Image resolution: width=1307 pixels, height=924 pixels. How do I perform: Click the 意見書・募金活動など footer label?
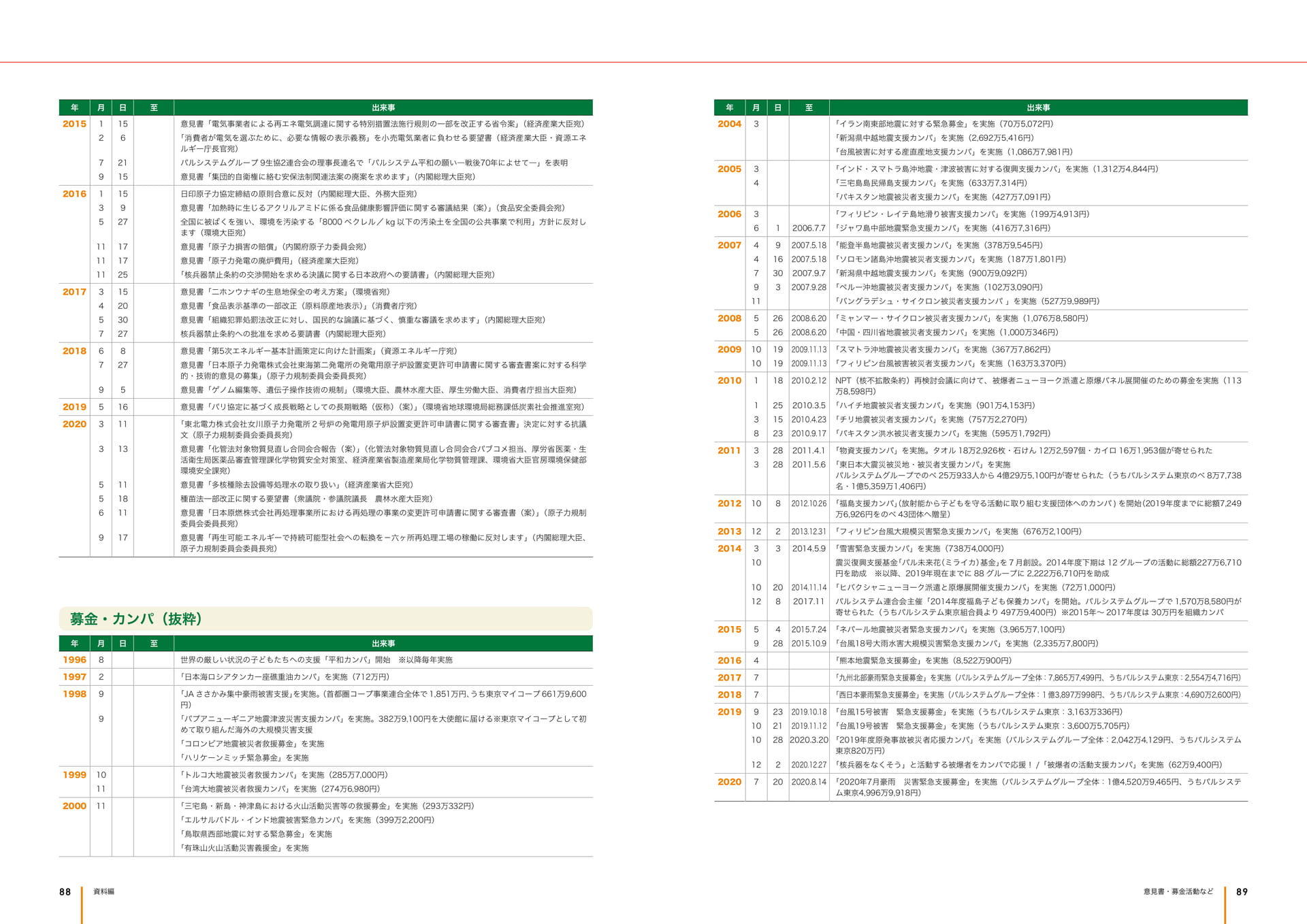[x=1178, y=891]
